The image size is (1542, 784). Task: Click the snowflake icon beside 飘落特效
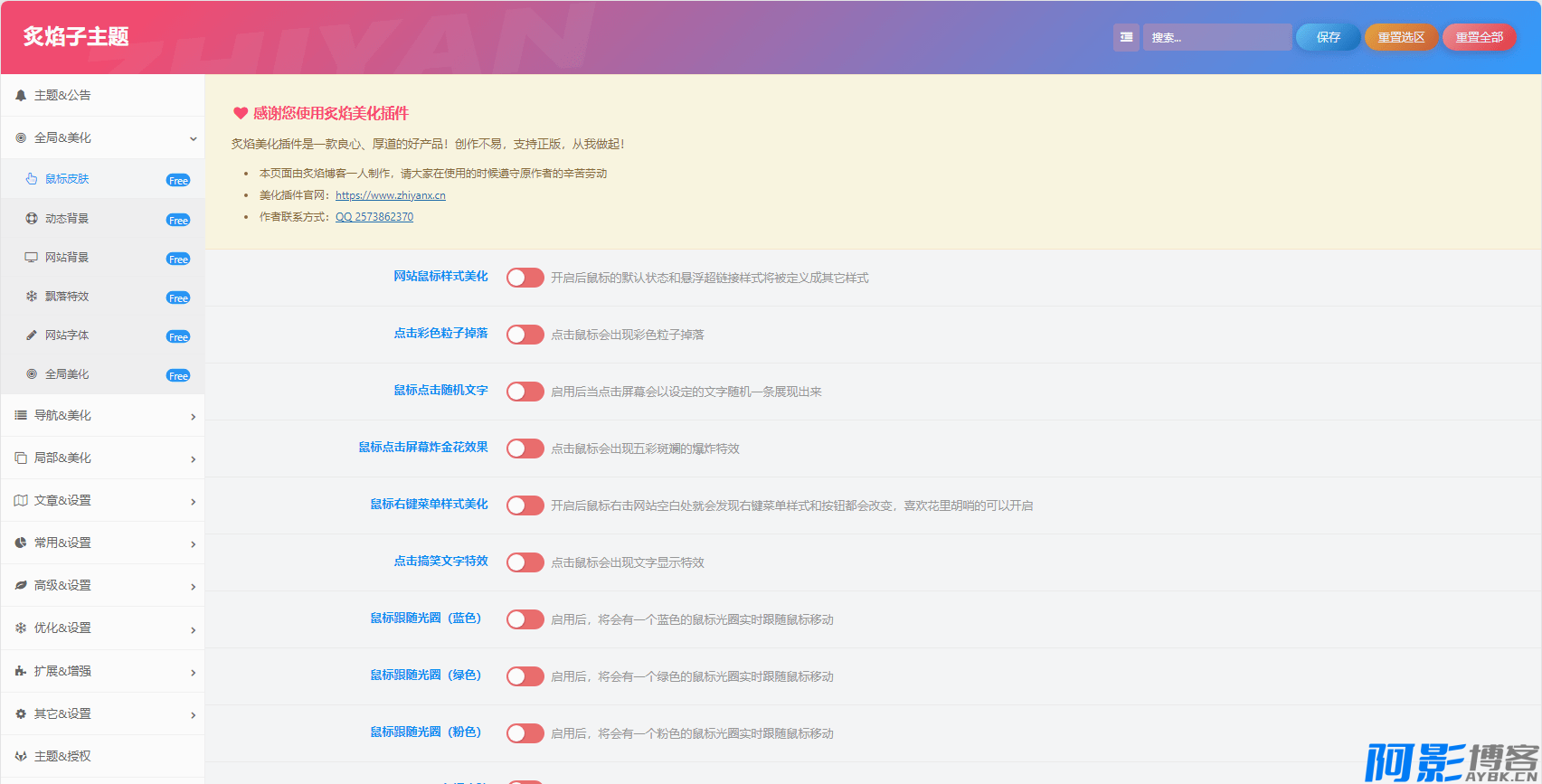pos(32,296)
